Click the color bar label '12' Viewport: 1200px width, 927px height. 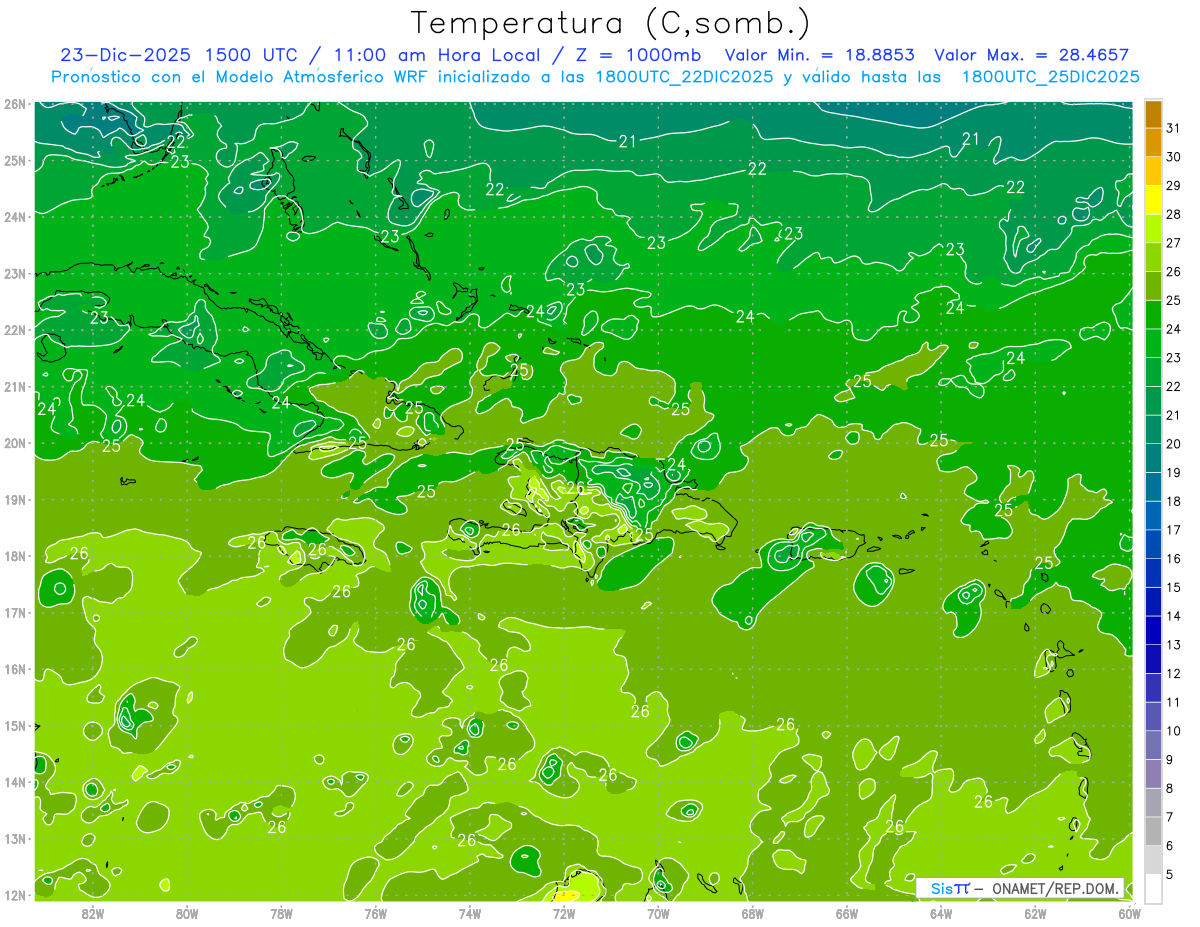1173,673
